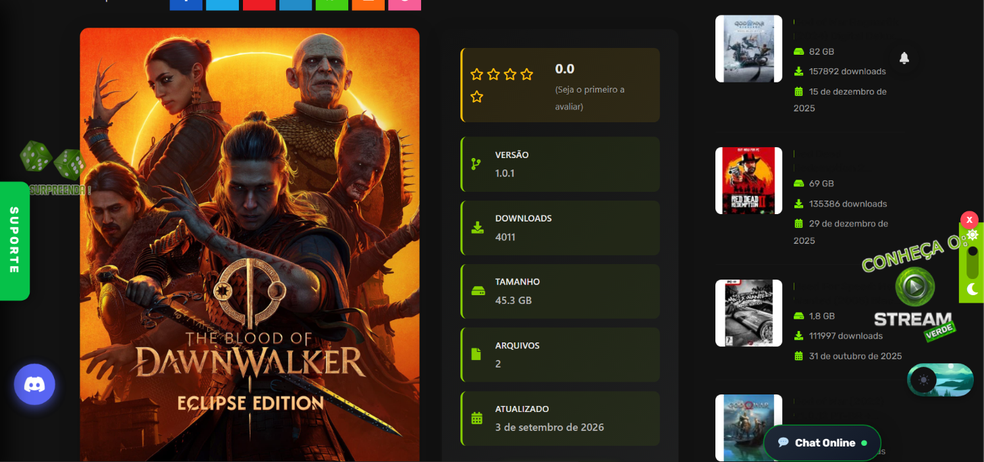Click the download icon next to 157892 downloads
Viewport: 984px width, 462px height.
[799, 72]
